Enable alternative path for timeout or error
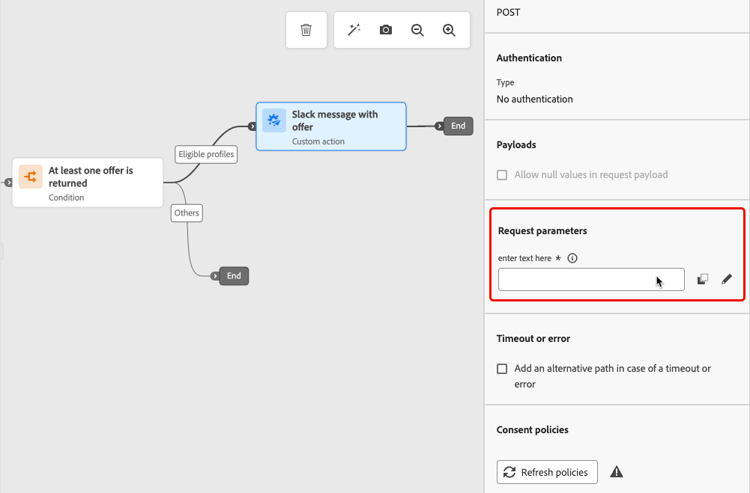The image size is (750, 493). pos(502,369)
